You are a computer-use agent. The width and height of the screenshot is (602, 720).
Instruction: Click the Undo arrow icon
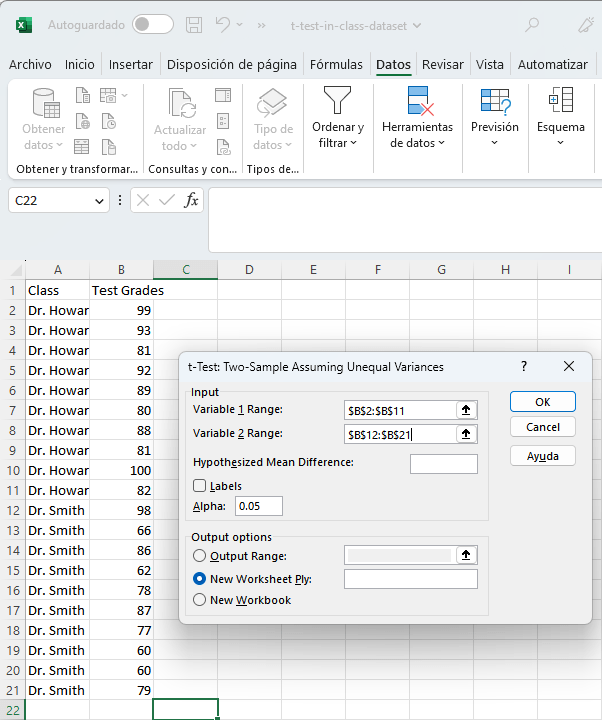[x=225, y=24]
